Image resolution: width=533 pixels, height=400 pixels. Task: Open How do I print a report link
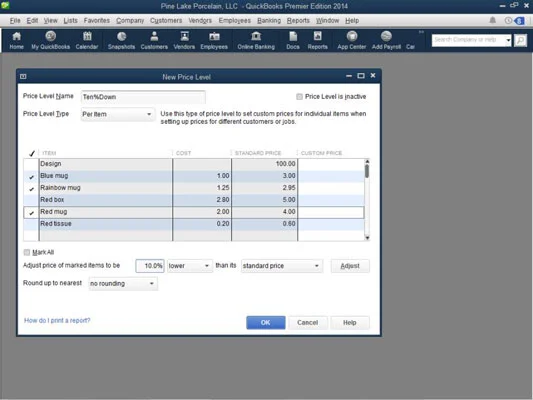coord(57,320)
